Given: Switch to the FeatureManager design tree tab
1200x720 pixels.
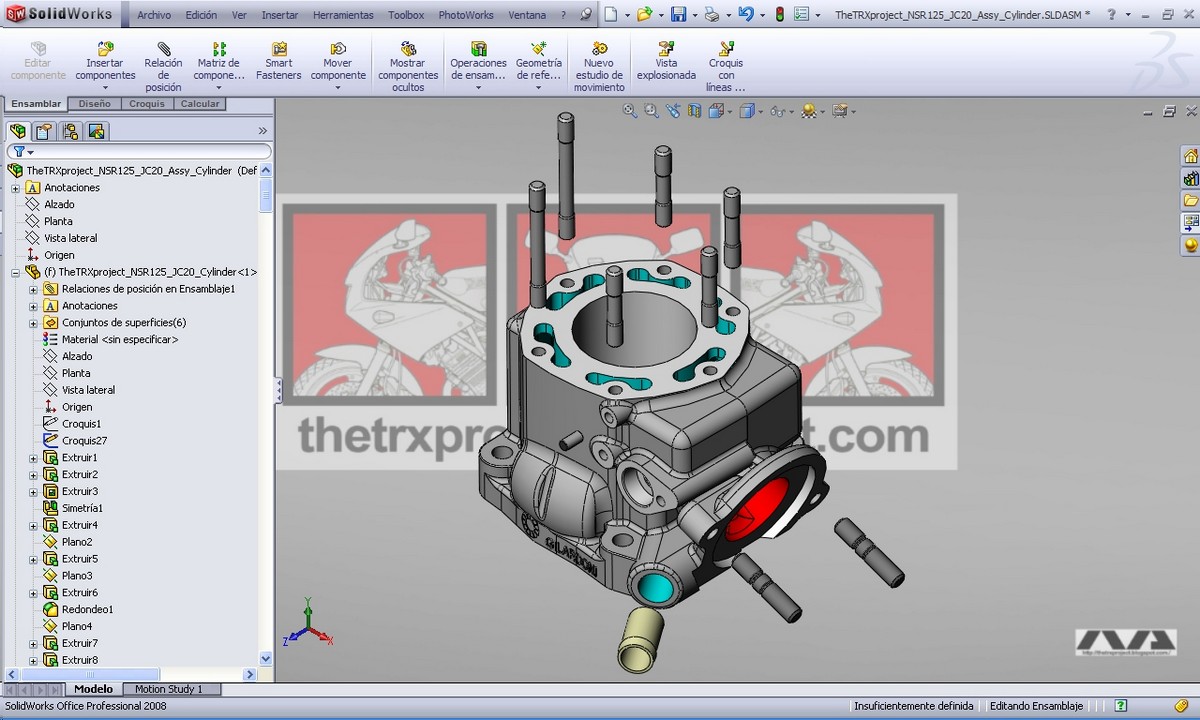Looking at the screenshot, I should (x=17, y=131).
